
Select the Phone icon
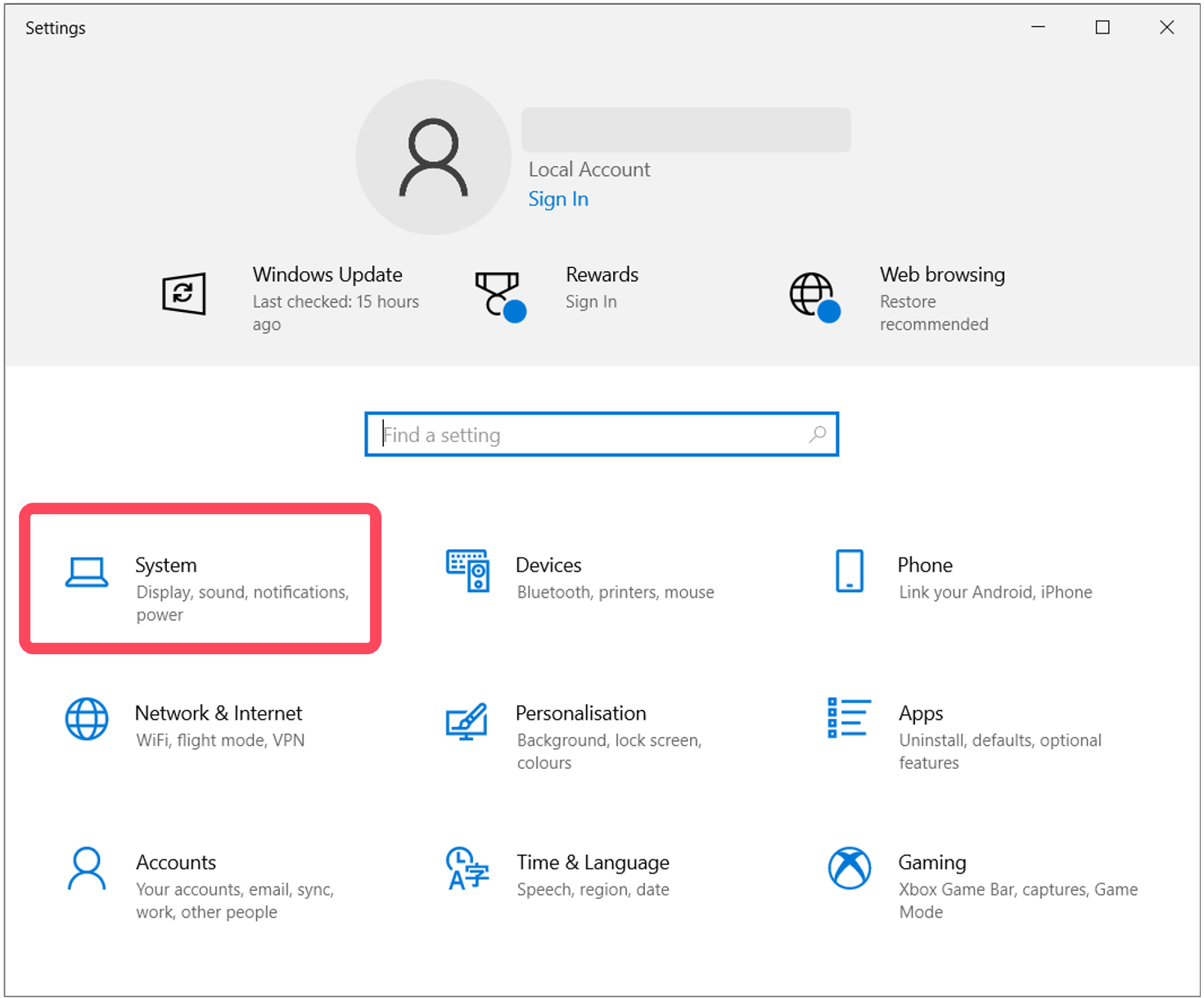pyautogui.click(x=850, y=571)
